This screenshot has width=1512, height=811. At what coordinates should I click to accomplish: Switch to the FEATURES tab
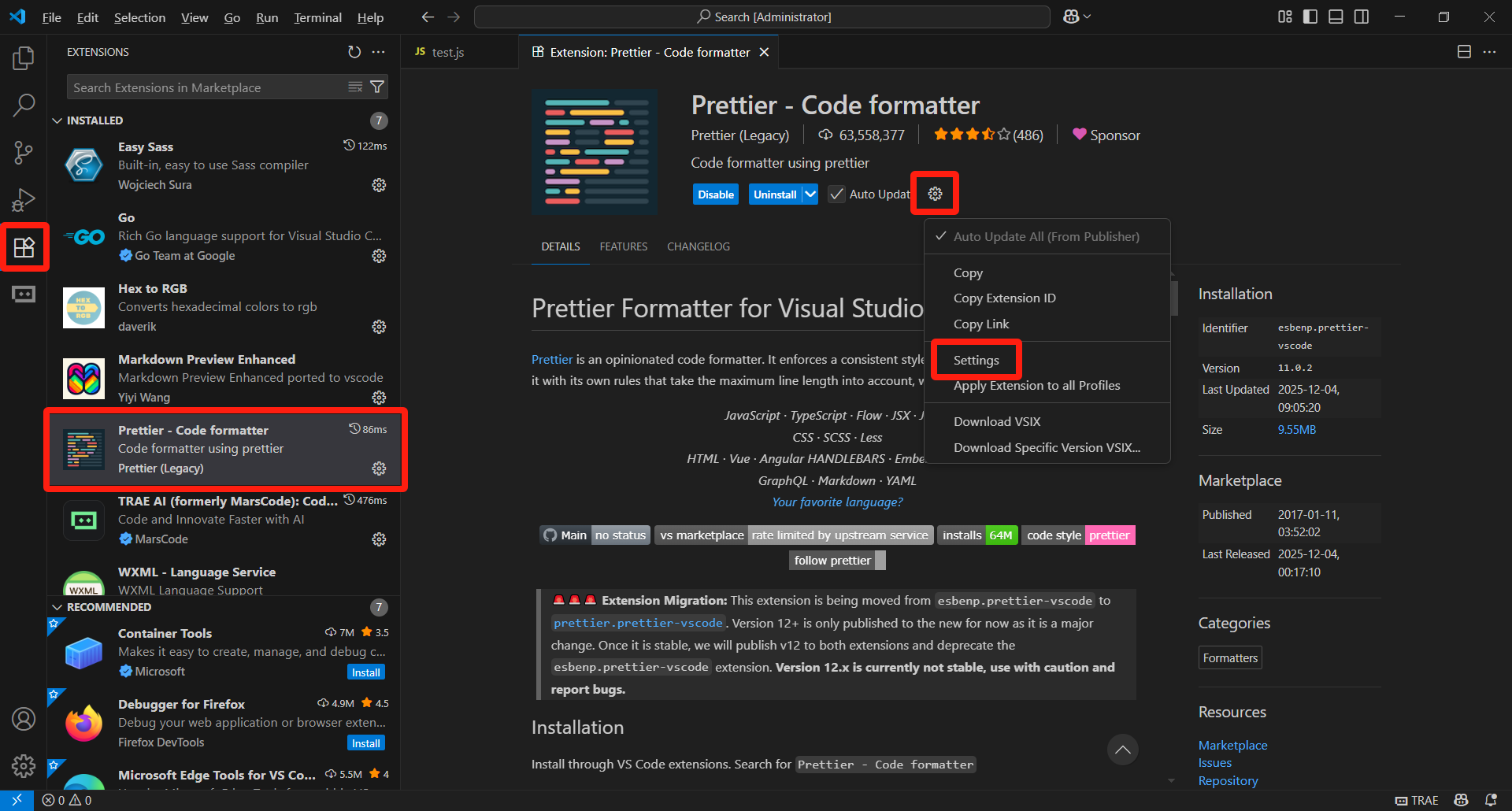click(x=624, y=246)
